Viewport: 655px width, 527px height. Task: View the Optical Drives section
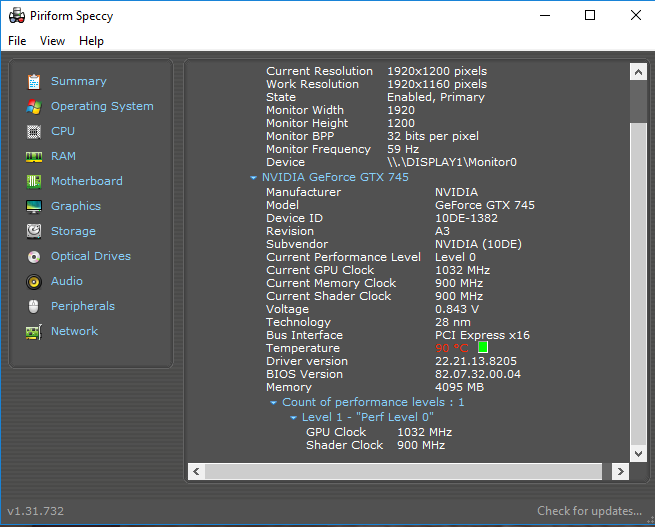91,256
